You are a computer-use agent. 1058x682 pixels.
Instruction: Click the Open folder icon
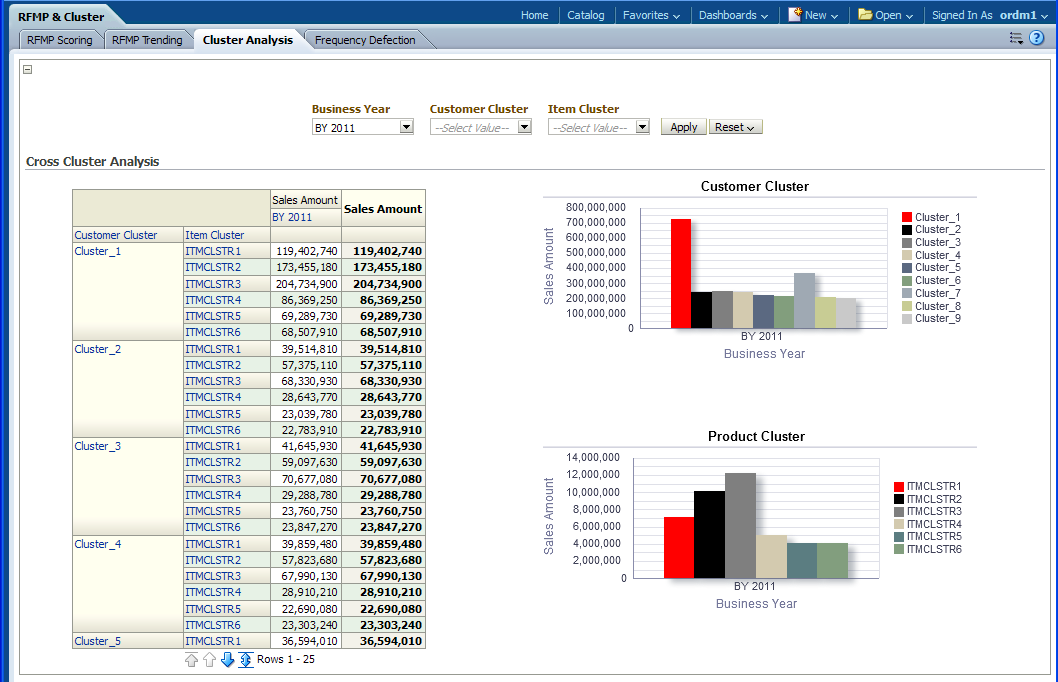coord(865,15)
